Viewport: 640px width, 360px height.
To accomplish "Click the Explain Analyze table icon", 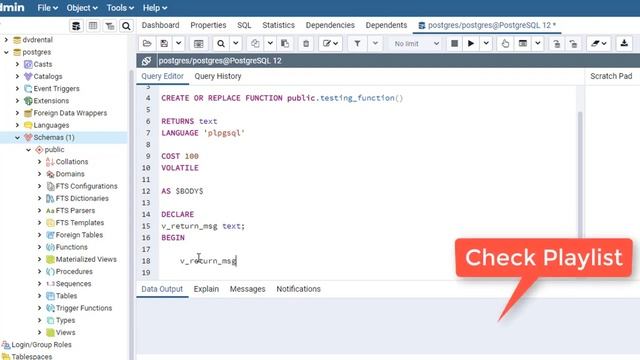I will 522,43.
